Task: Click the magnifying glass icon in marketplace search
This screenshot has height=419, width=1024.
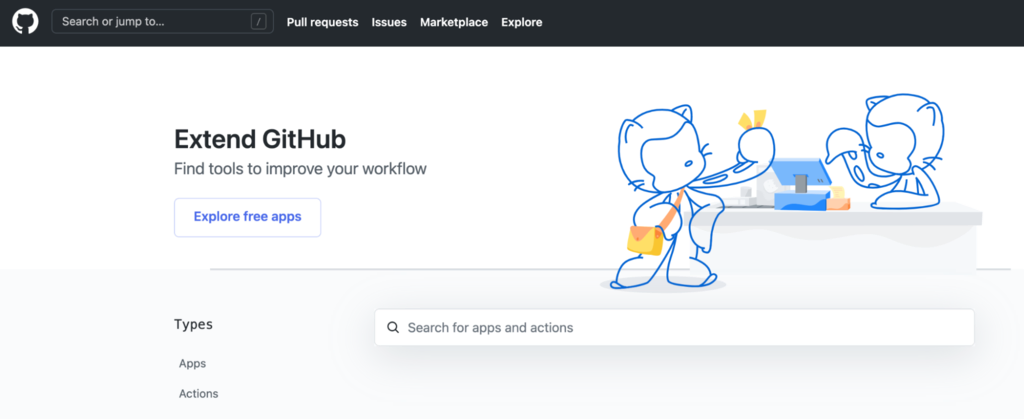Action: [393, 327]
